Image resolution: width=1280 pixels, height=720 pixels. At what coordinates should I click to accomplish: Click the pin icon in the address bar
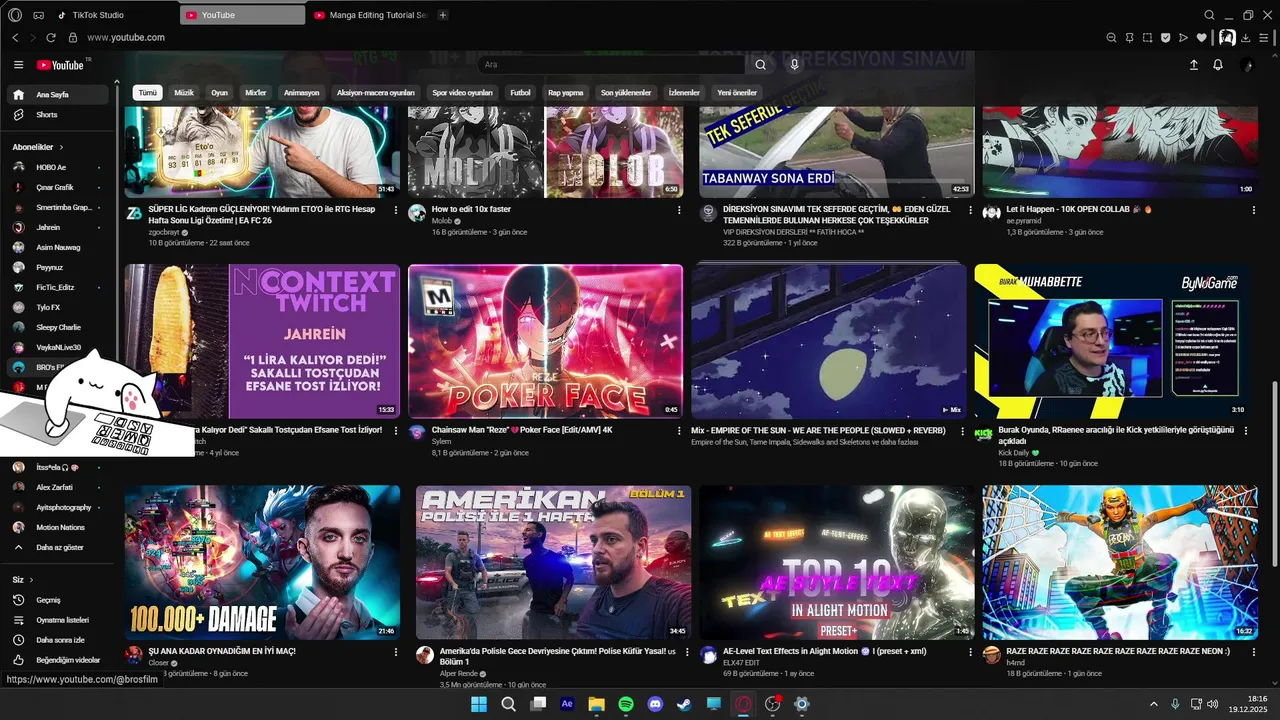(1129, 38)
